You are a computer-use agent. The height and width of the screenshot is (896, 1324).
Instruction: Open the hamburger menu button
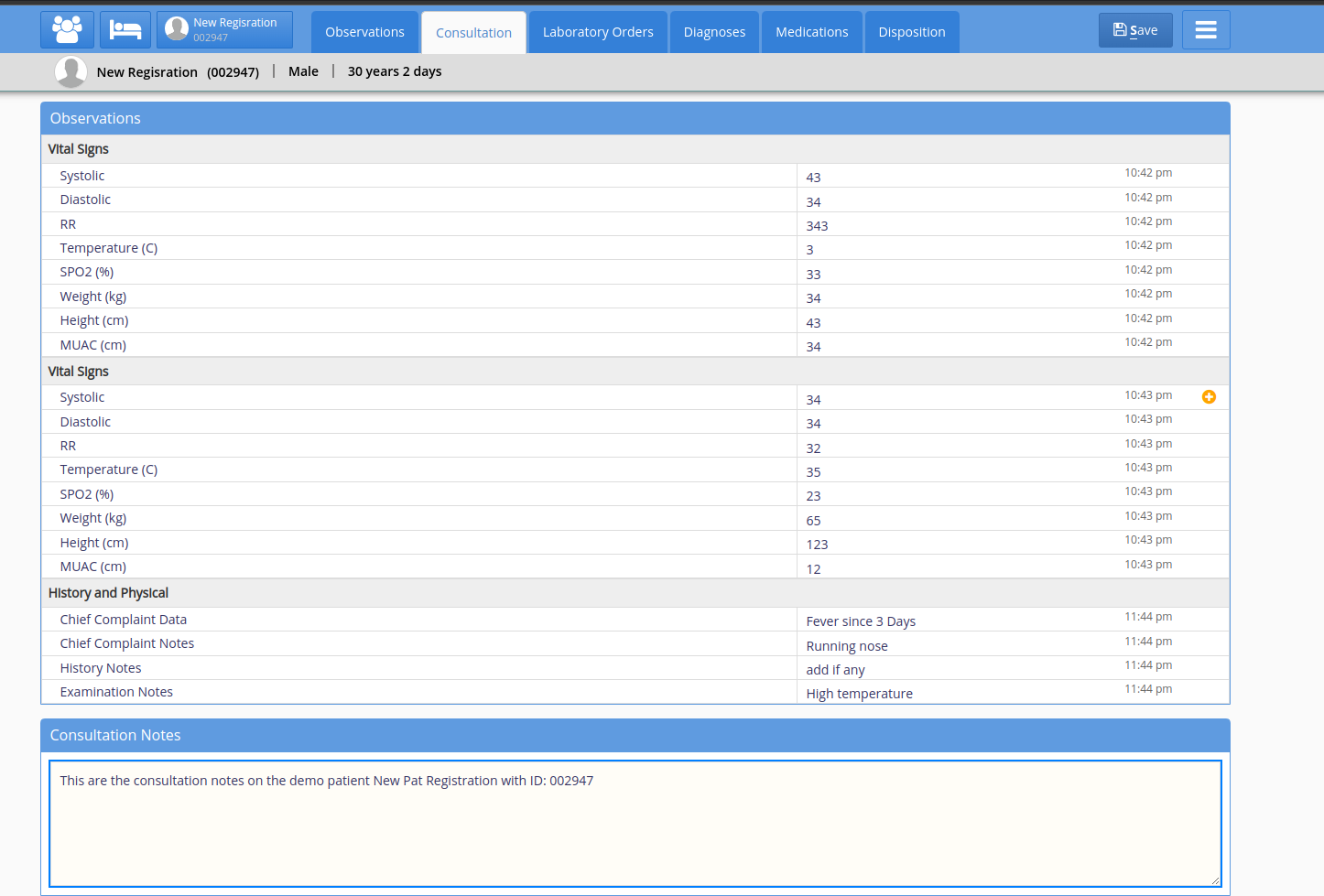[1206, 30]
